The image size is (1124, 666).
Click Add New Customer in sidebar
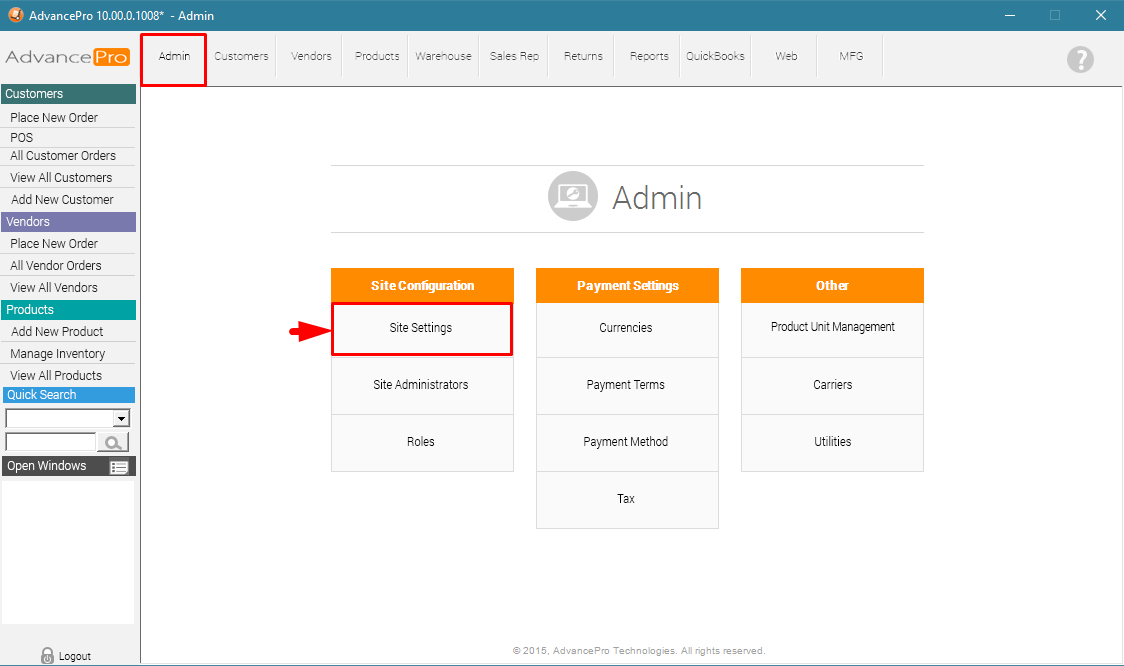click(x=62, y=200)
